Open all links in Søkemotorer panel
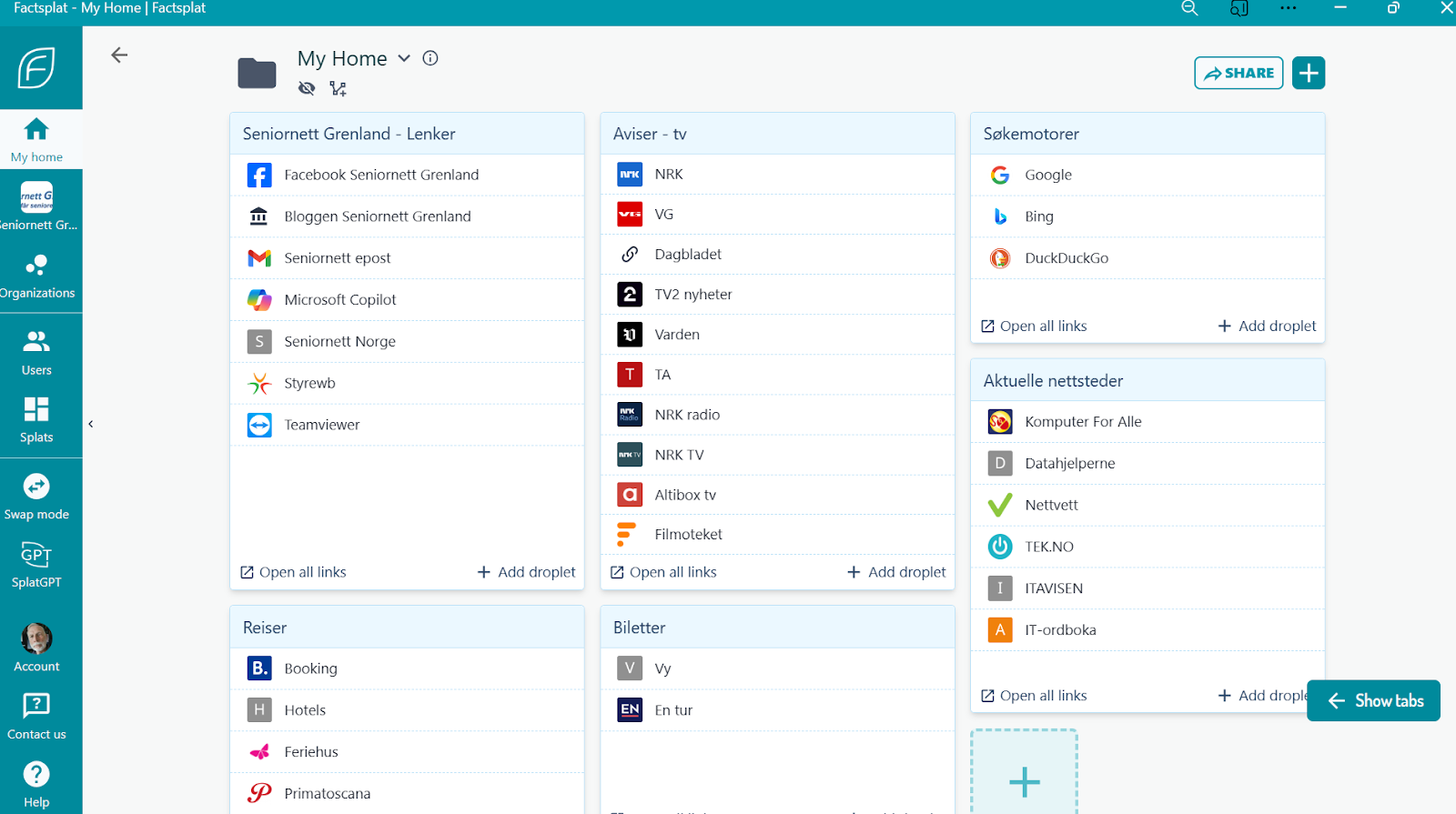Viewport: 1456px width, 814px height. tap(1034, 326)
